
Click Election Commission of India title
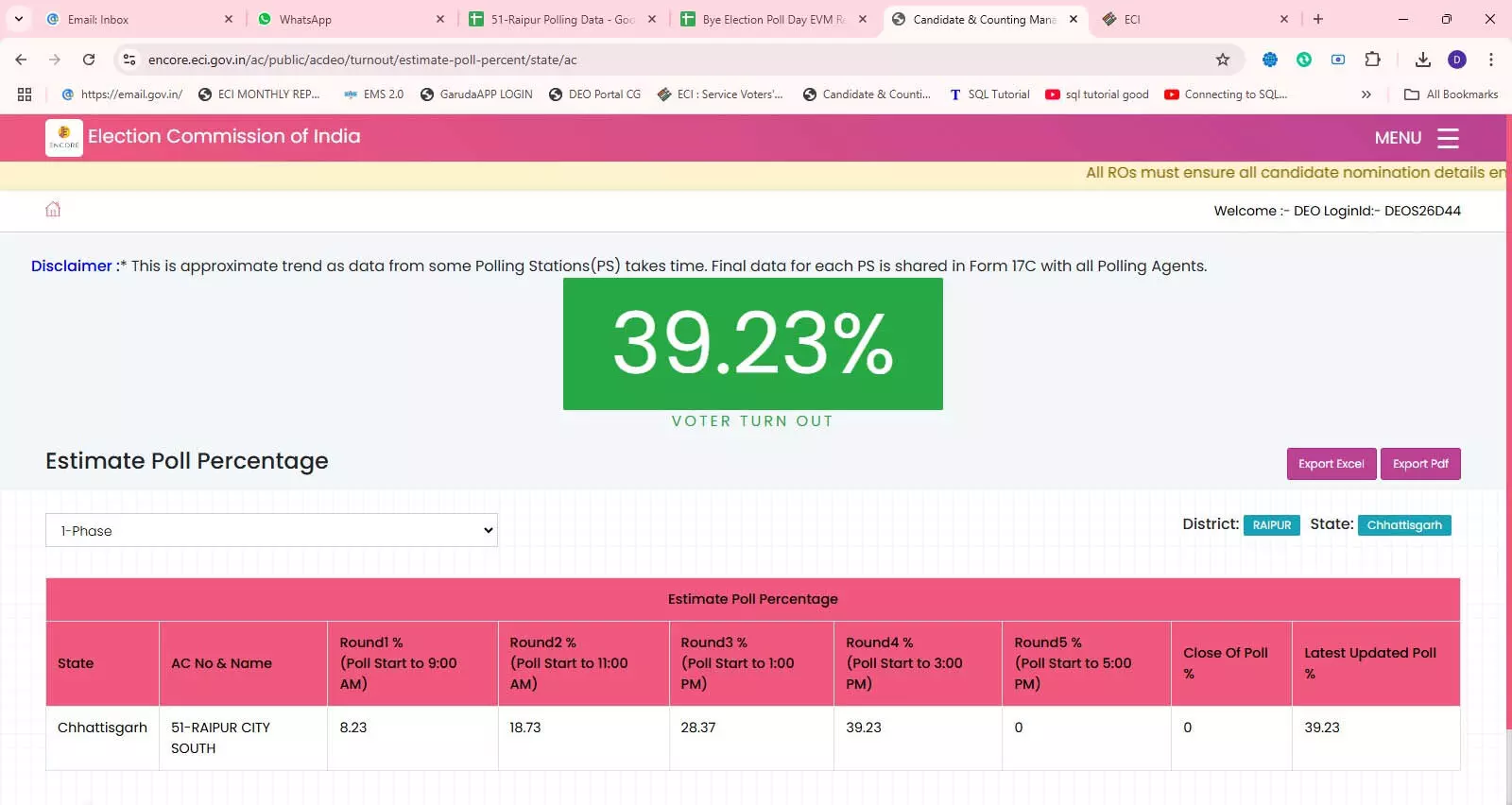click(x=224, y=136)
